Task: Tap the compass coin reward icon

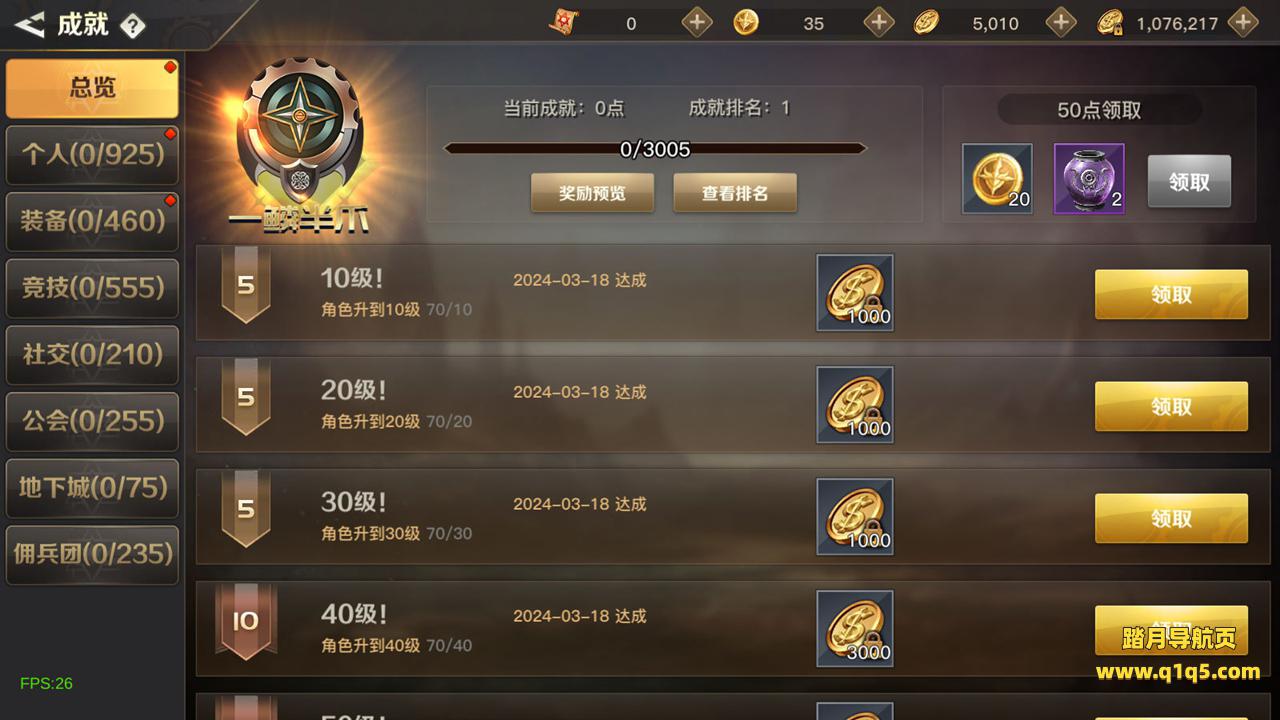Action: coord(997,179)
